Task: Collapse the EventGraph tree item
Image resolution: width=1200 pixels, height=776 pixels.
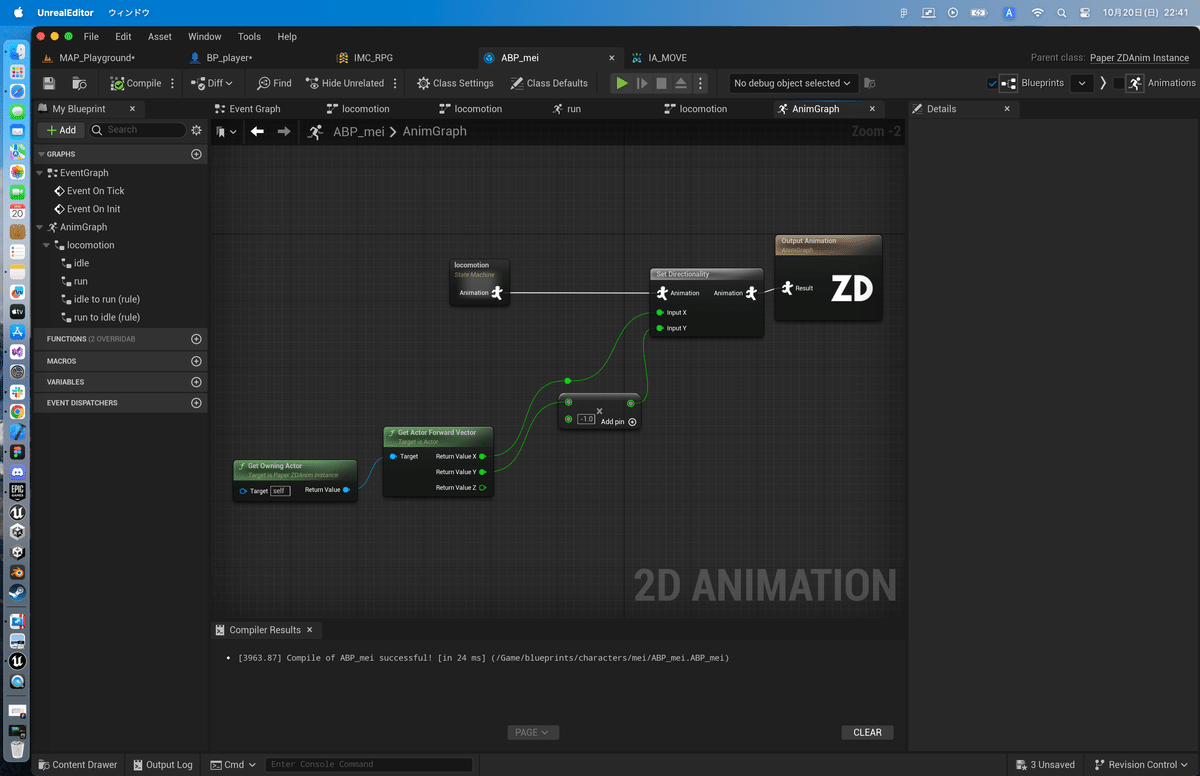Action: point(40,172)
